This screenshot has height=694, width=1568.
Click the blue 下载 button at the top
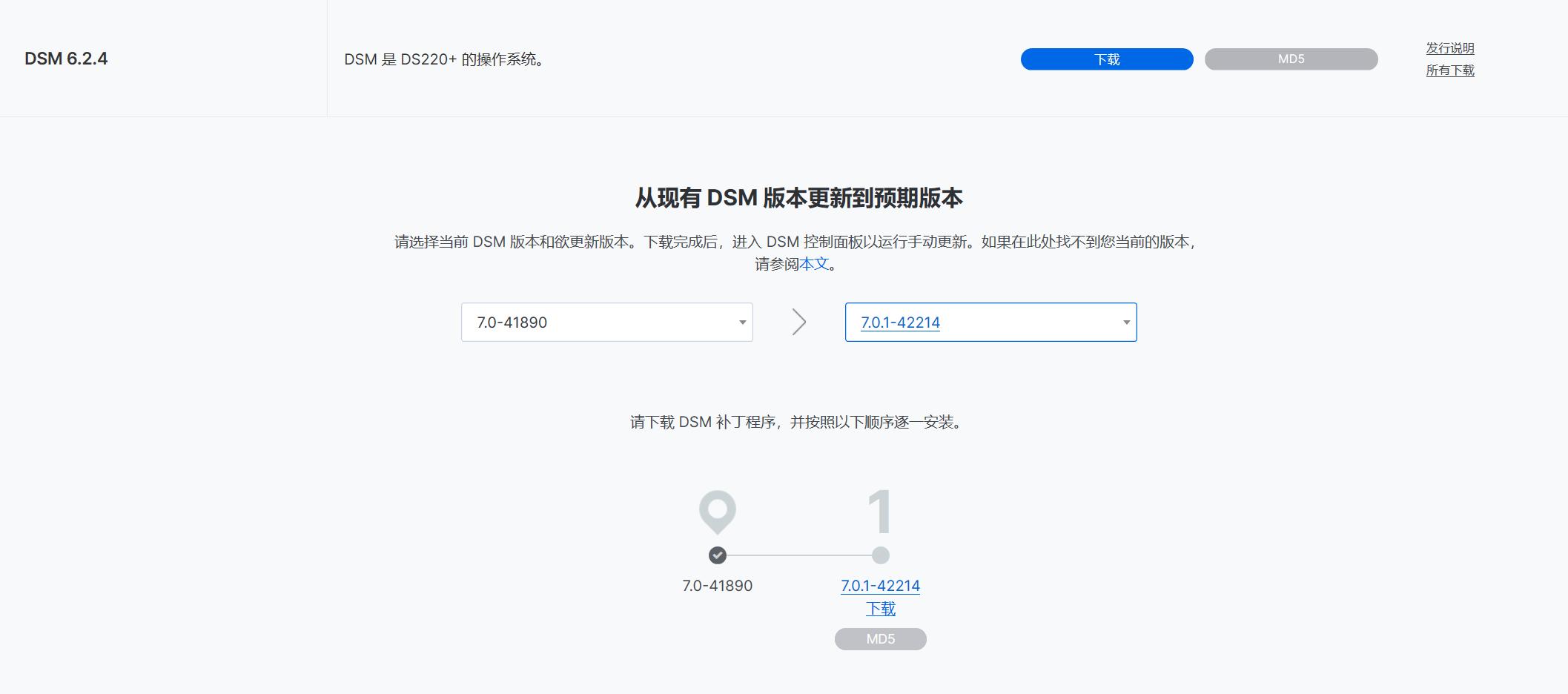[1107, 59]
